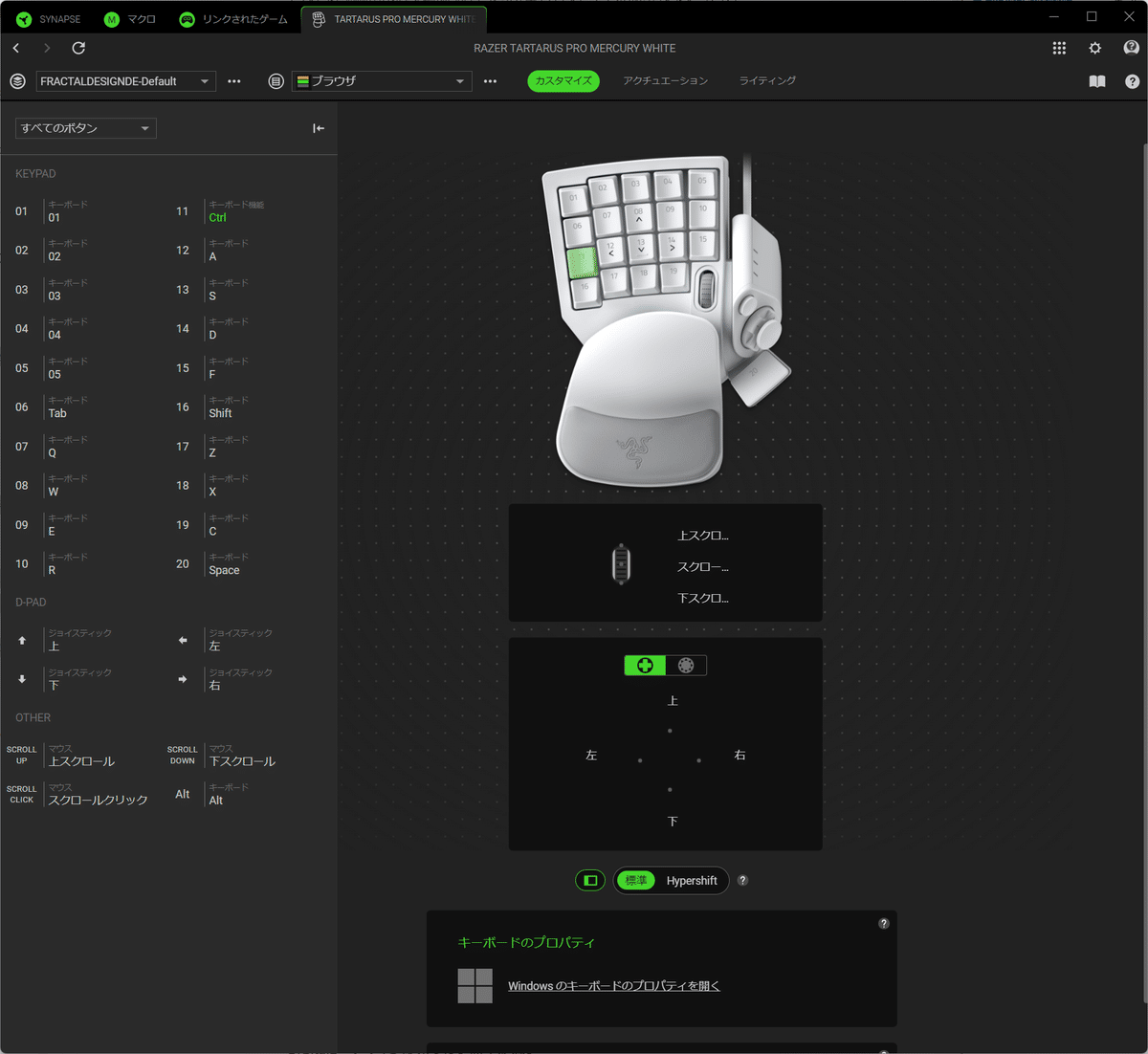Open ライティング tab
The height and width of the screenshot is (1054, 1148).
pyautogui.click(x=767, y=81)
